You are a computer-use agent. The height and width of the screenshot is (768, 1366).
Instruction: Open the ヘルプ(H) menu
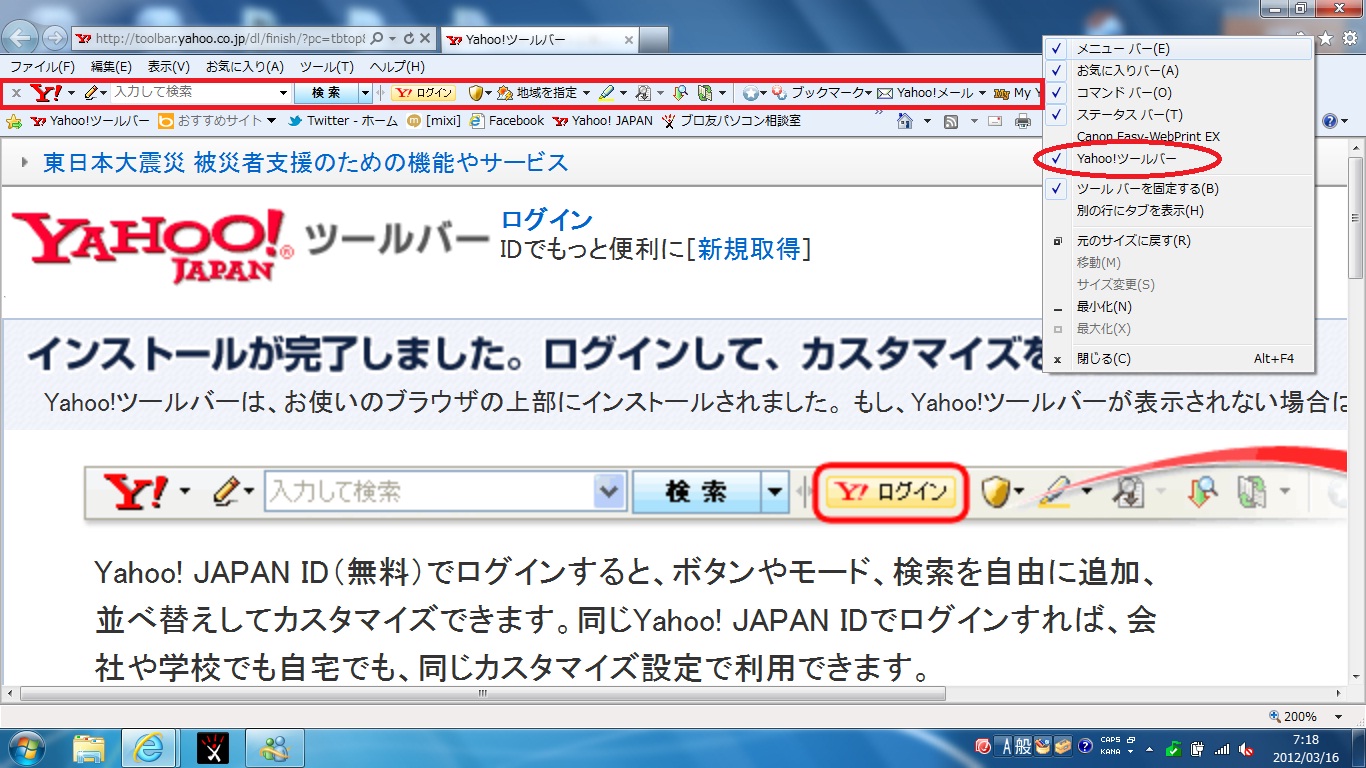397,67
